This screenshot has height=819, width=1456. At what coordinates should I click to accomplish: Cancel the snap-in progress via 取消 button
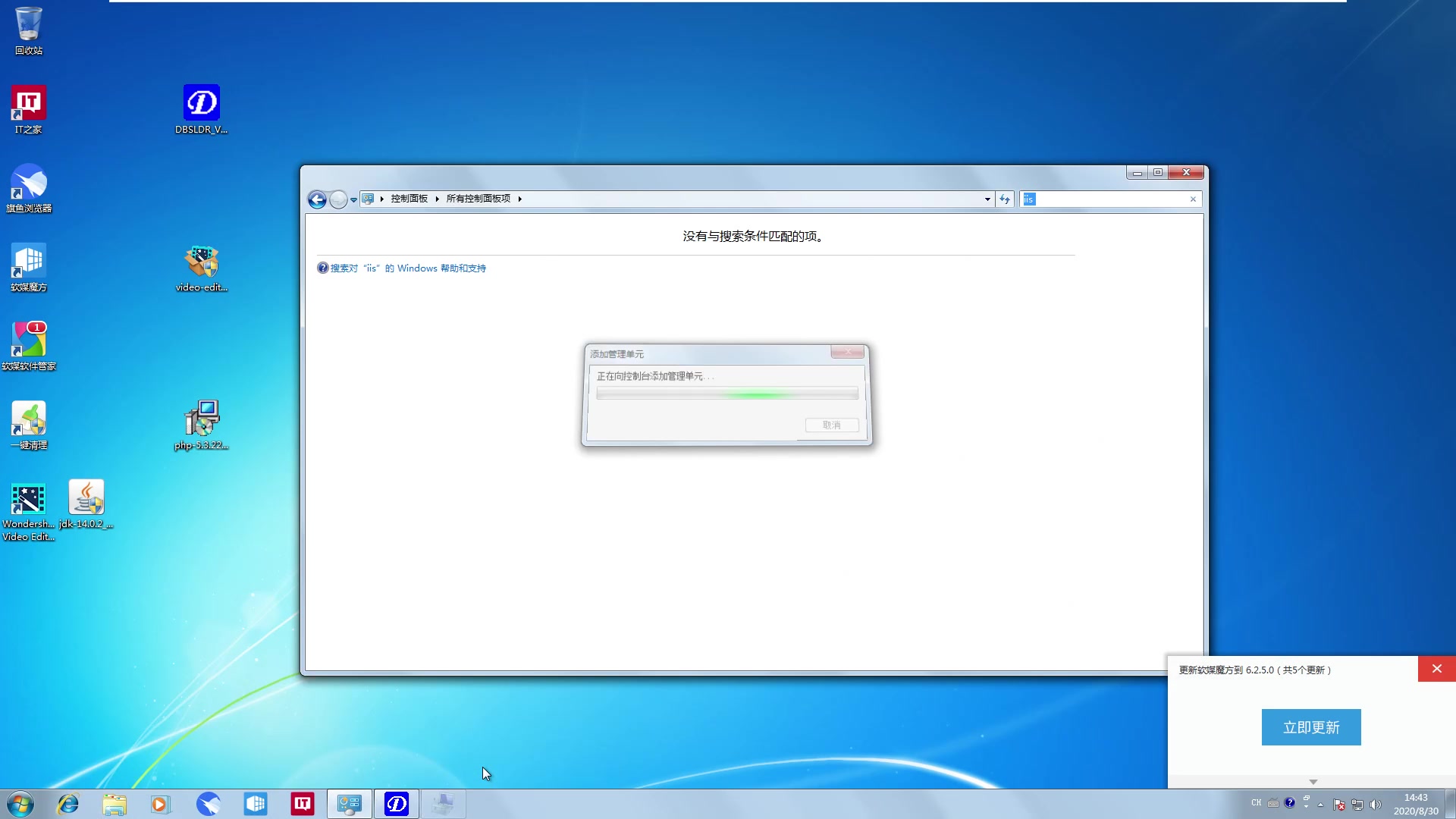tap(832, 425)
